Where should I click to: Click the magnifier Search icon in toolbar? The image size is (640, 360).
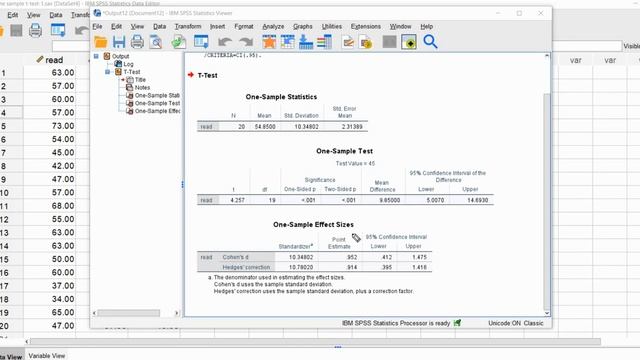point(430,42)
